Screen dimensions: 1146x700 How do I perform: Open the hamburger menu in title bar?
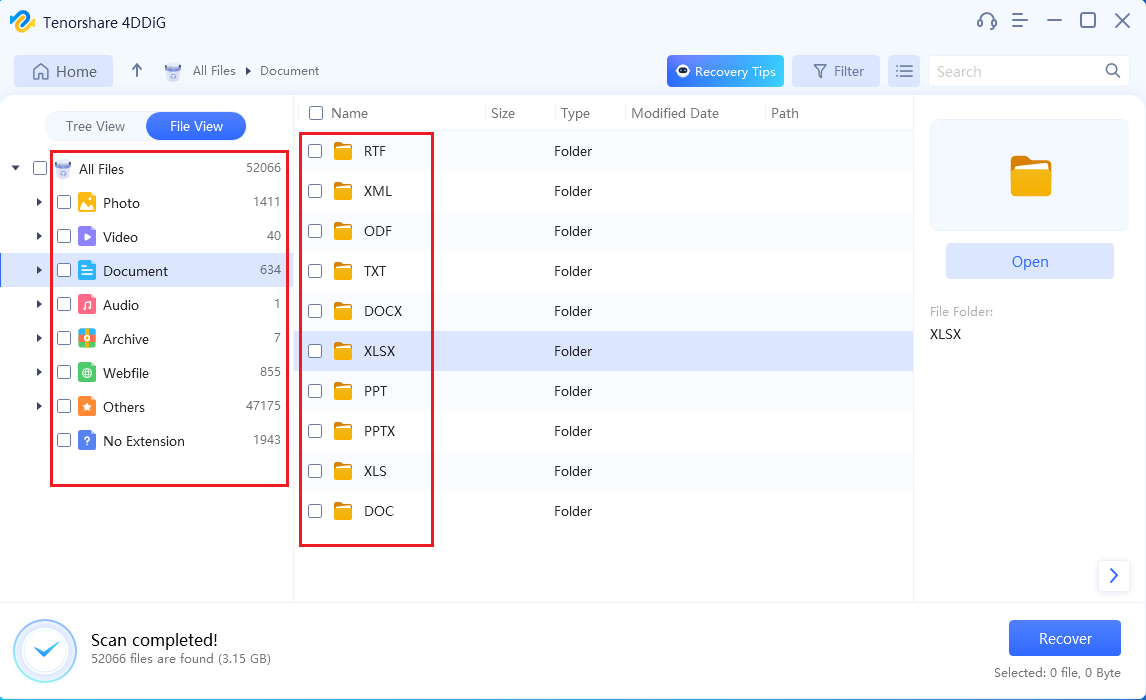tap(1020, 21)
